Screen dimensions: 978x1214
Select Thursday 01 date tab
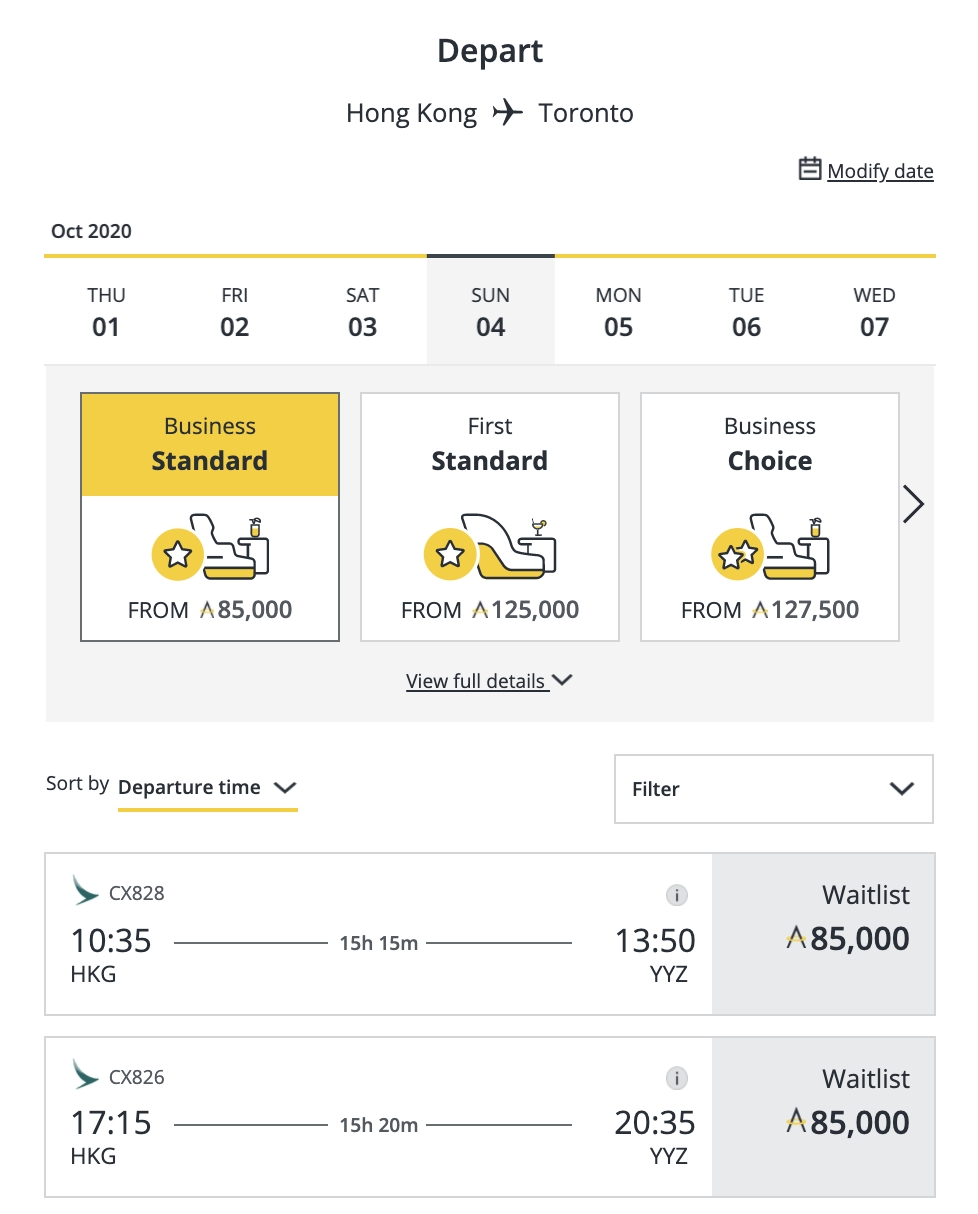point(106,311)
